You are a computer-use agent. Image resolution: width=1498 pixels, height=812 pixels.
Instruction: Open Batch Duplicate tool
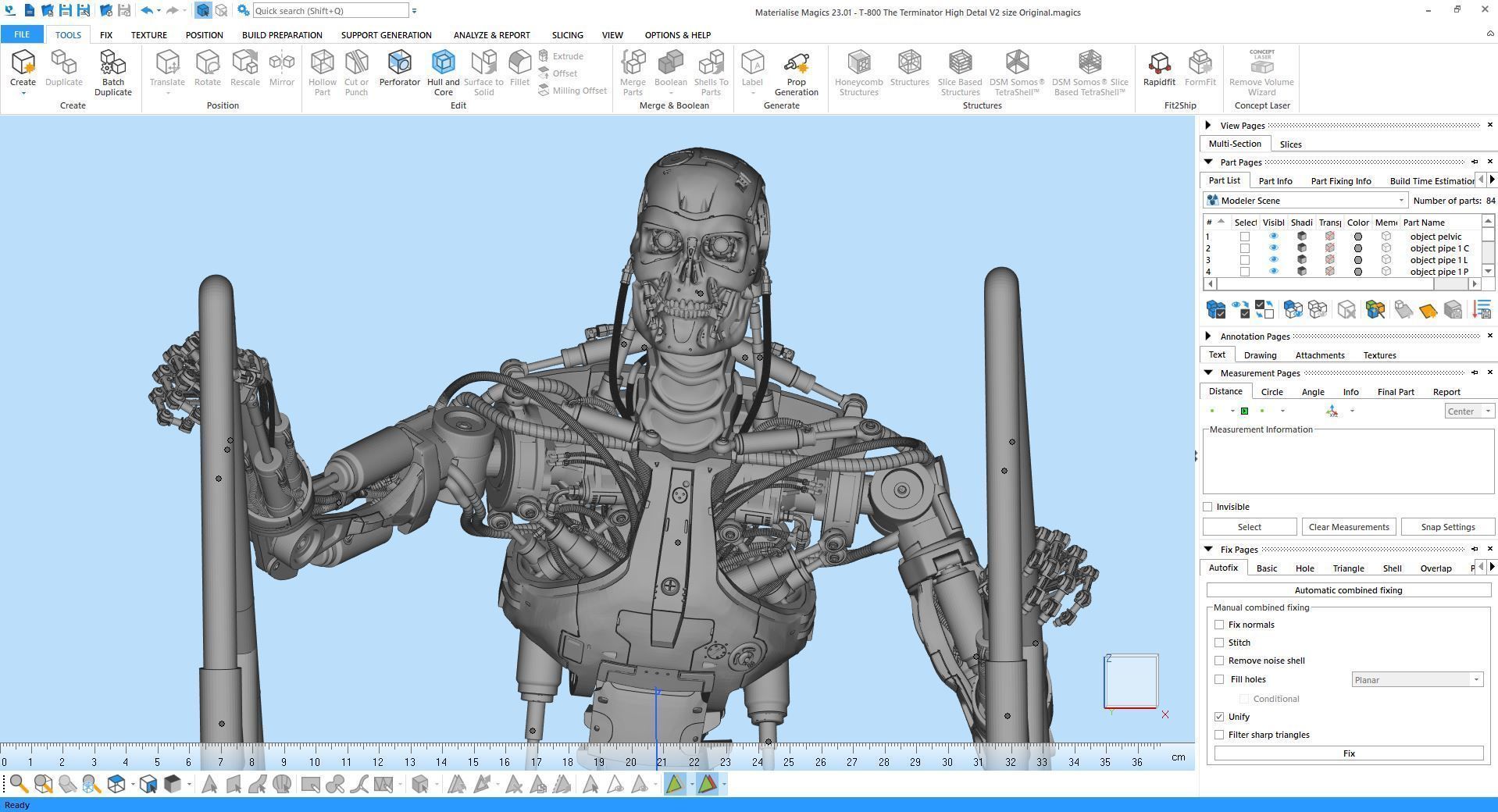112,73
